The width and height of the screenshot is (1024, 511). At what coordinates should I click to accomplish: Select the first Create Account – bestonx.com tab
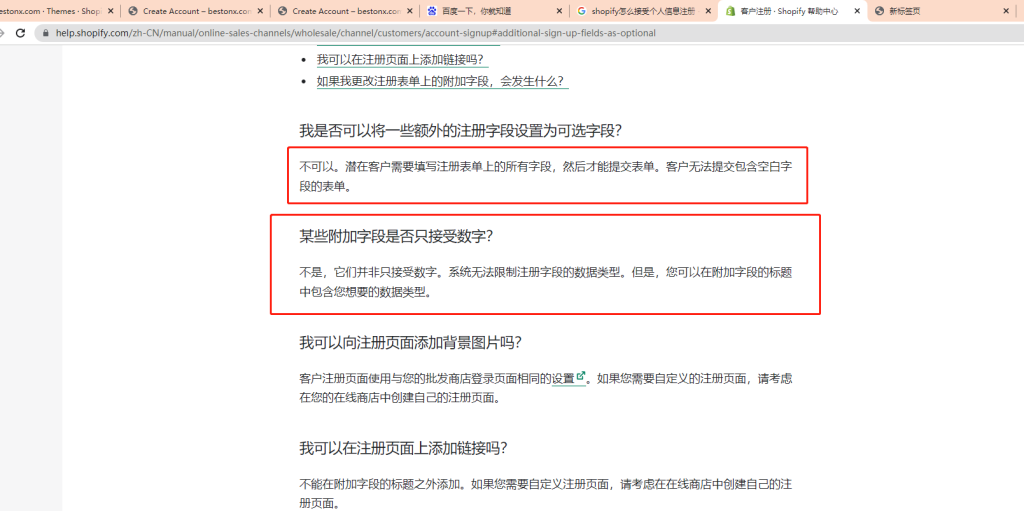pyautogui.click(x=190, y=11)
